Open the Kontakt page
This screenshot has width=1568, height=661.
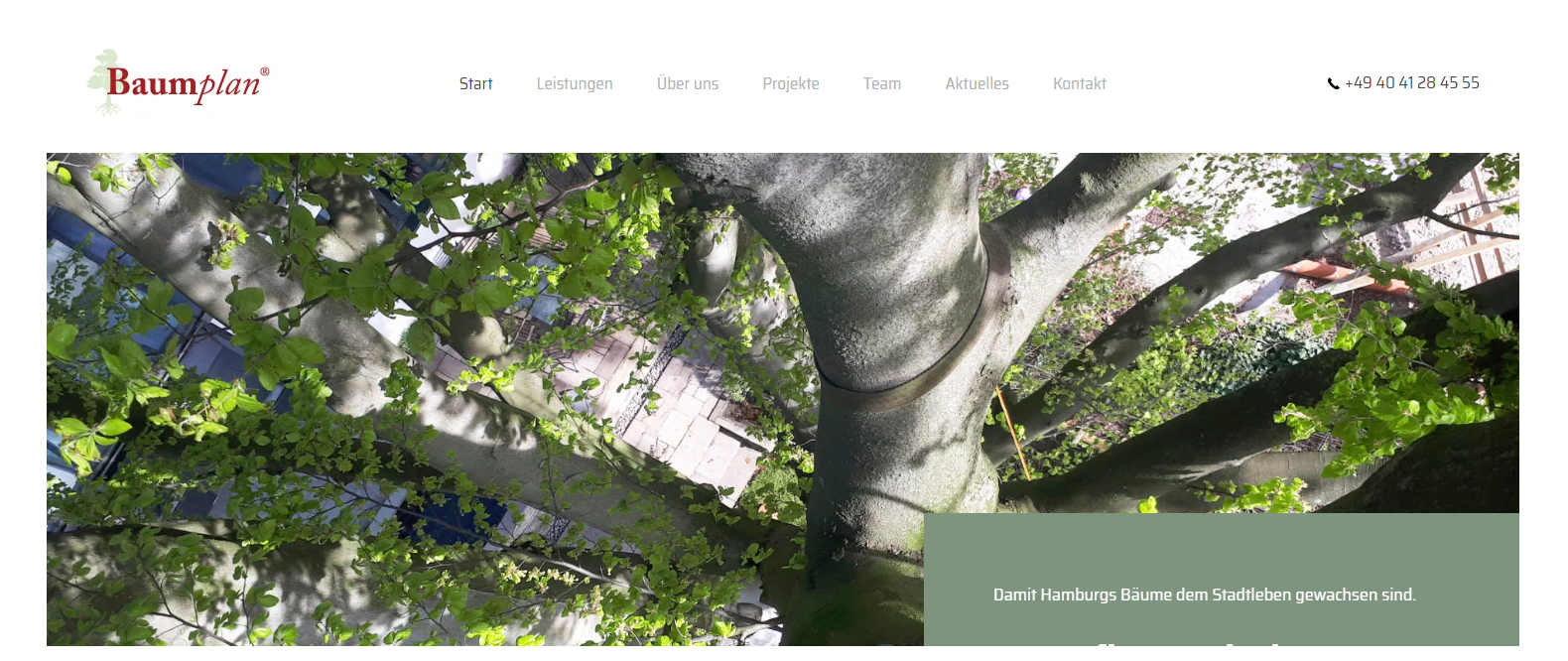(1080, 84)
